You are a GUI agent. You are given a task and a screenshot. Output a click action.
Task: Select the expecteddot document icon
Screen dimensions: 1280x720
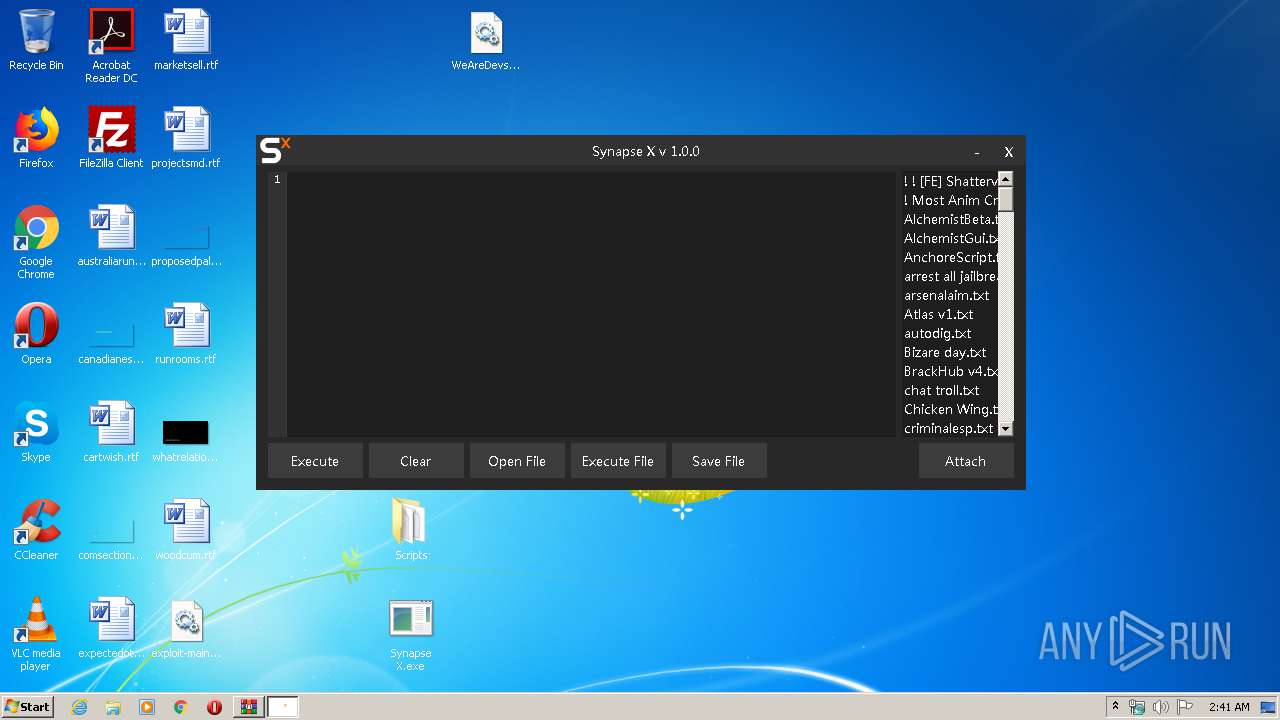point(111,628)
